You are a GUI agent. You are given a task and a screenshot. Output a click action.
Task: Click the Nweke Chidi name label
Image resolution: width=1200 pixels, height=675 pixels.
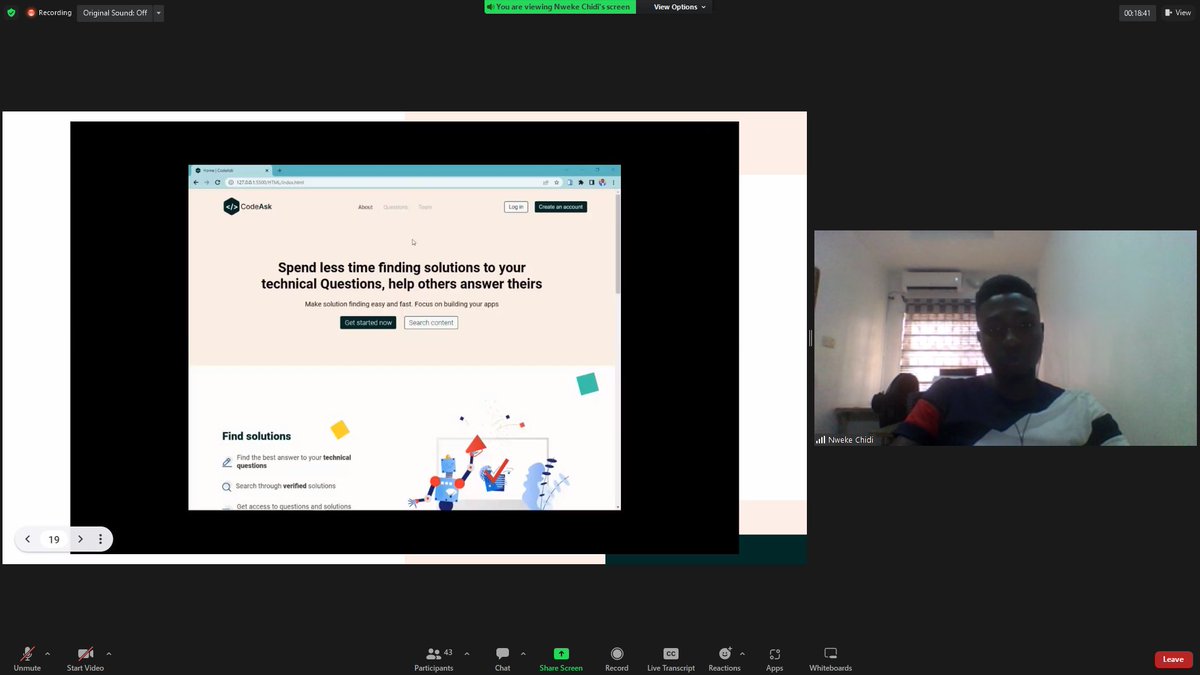(x=850, y=440)
